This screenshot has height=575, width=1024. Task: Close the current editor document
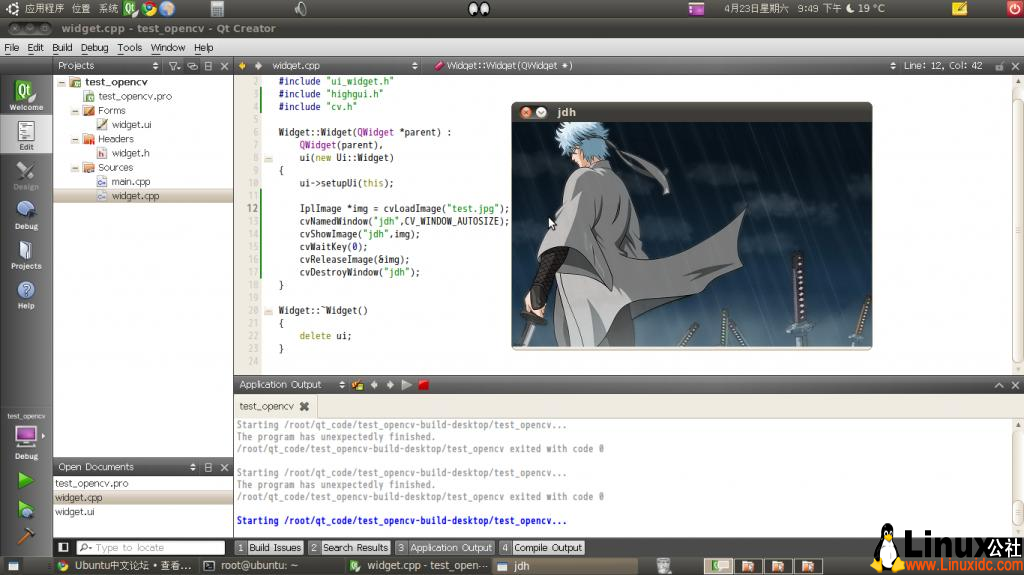pos(1016,66)
